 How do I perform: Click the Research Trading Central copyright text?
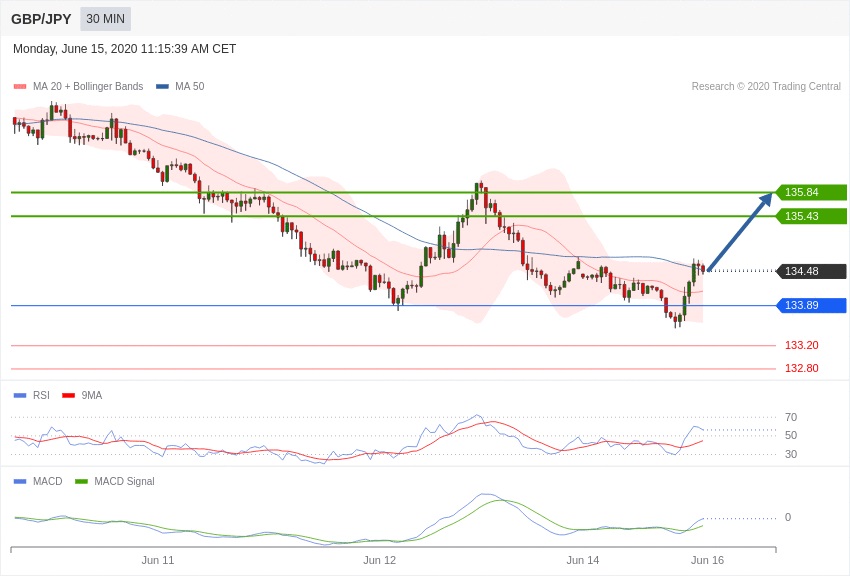click(766, 87)
